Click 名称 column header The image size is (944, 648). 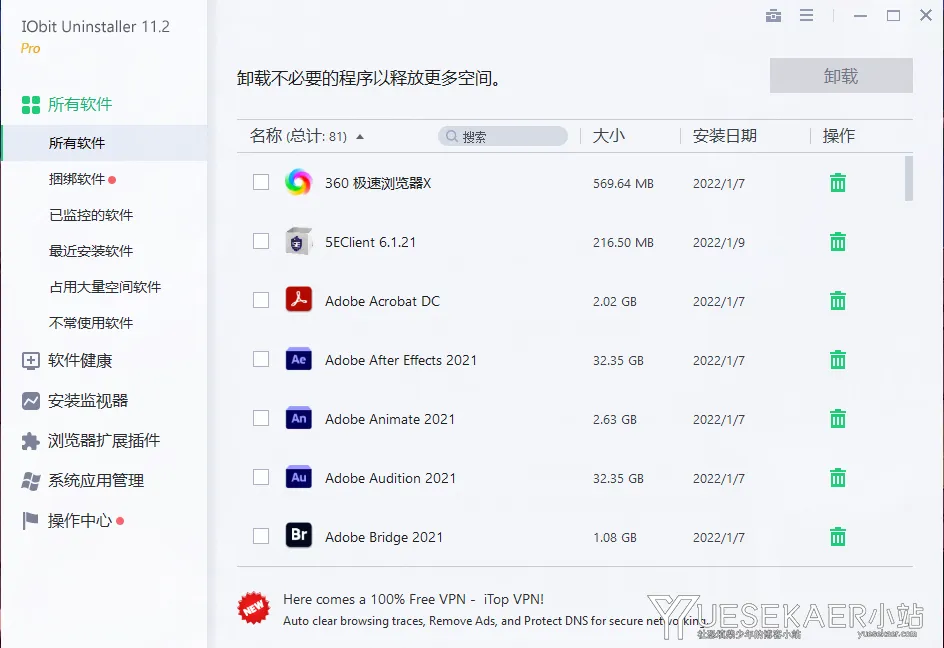tap(266, 136)
